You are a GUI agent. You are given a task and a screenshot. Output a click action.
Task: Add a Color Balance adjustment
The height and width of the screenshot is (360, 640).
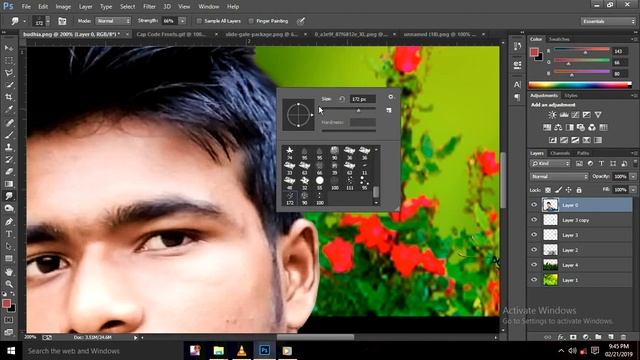tap(558, 128)
